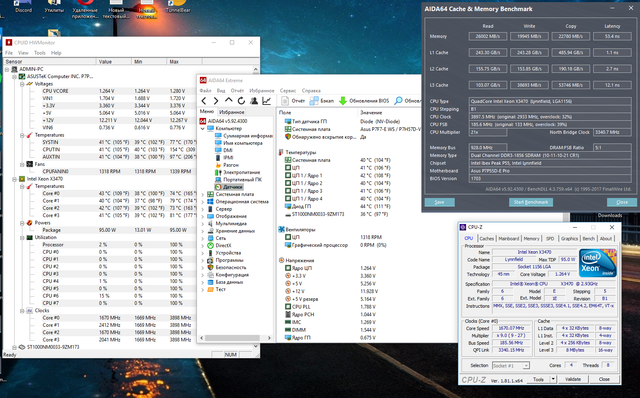Screen dimensions: 640x398
Task: Click Validate button in CPU-Z
Action: point(573,379)
